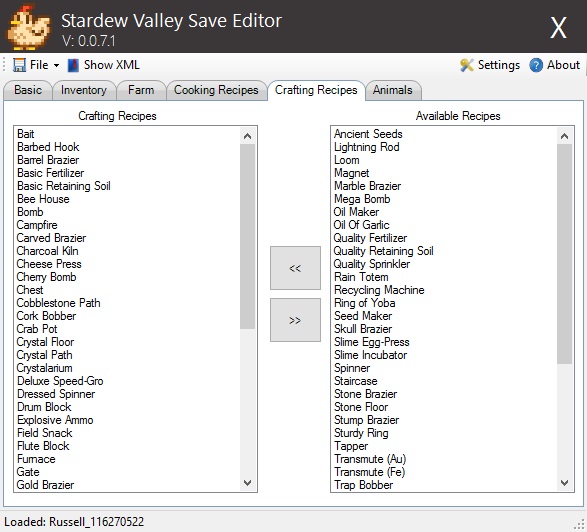Select Barrel Brazier recipe
Viewport: 587px width, 532px height.
[48, 160]
